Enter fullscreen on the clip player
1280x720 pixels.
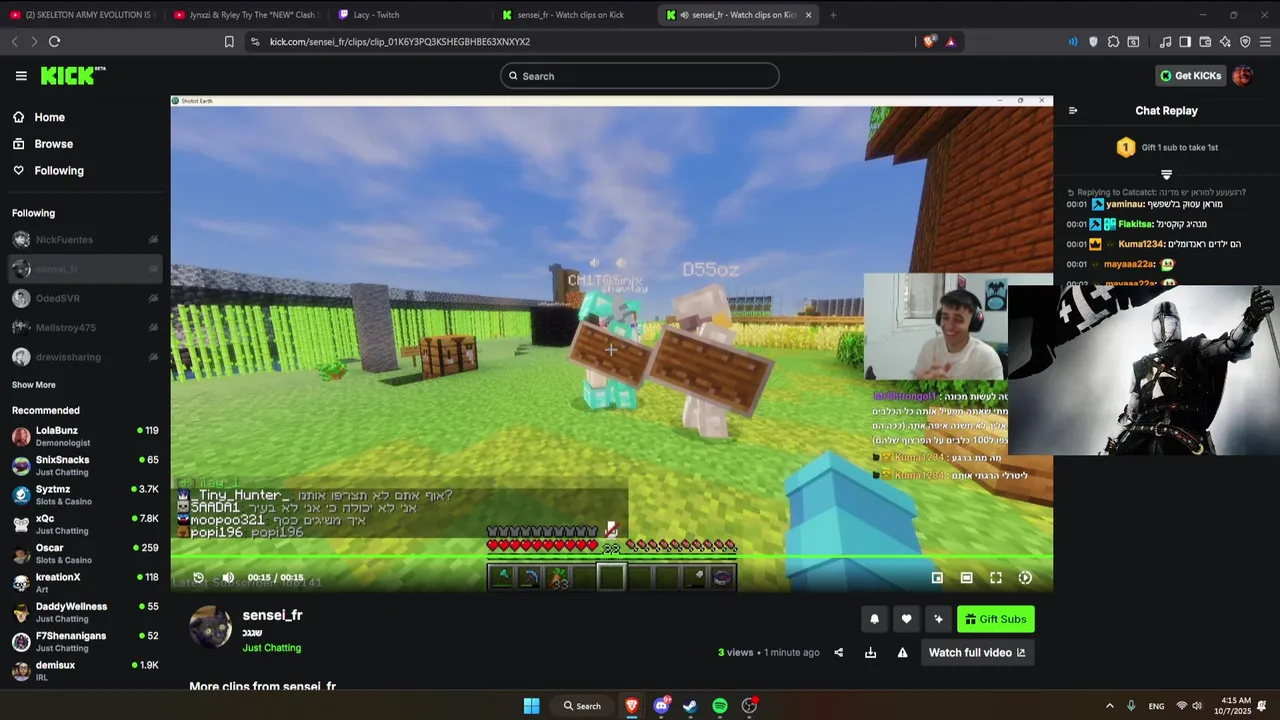point(996,577)
